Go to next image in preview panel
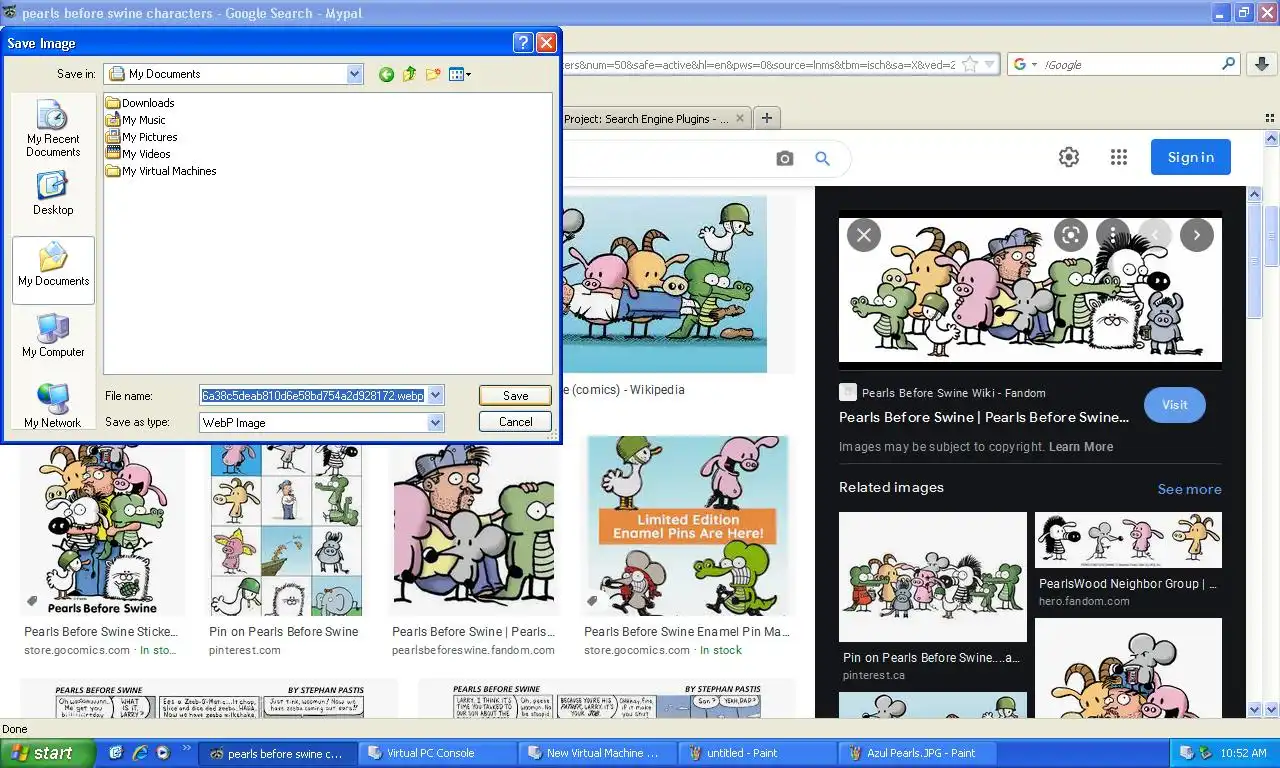Image resolution: width=1280 pixels, height=768 pixels. (x=1197, y=235)
